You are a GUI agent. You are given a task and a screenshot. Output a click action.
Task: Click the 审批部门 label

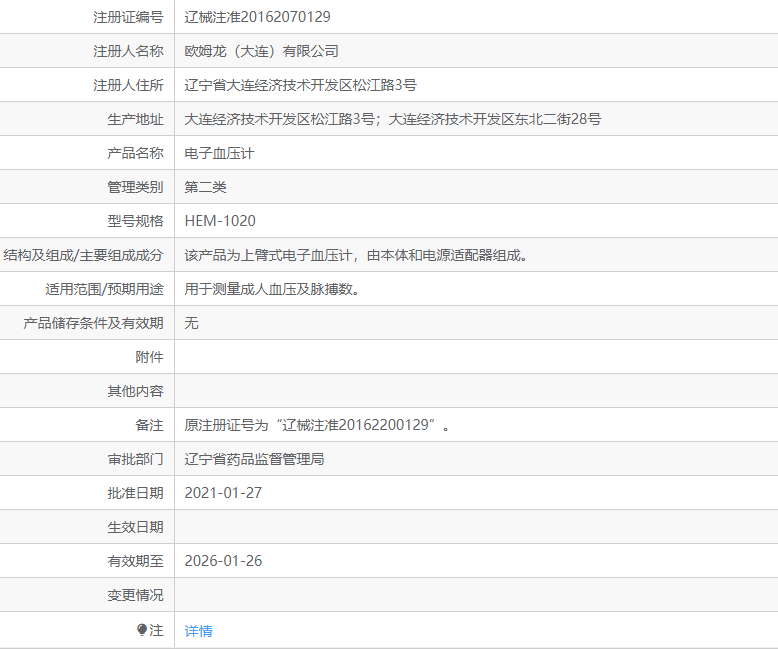pos(135,459)
